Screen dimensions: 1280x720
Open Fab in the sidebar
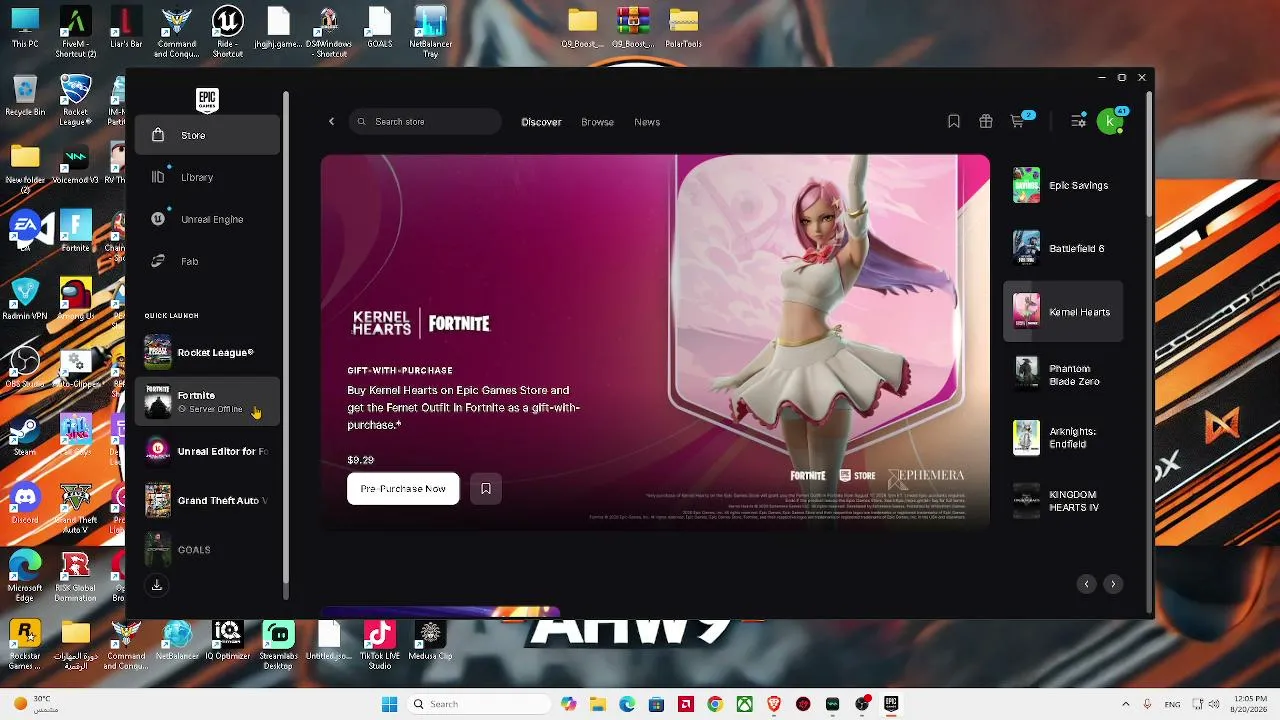(x=207, y=261)
